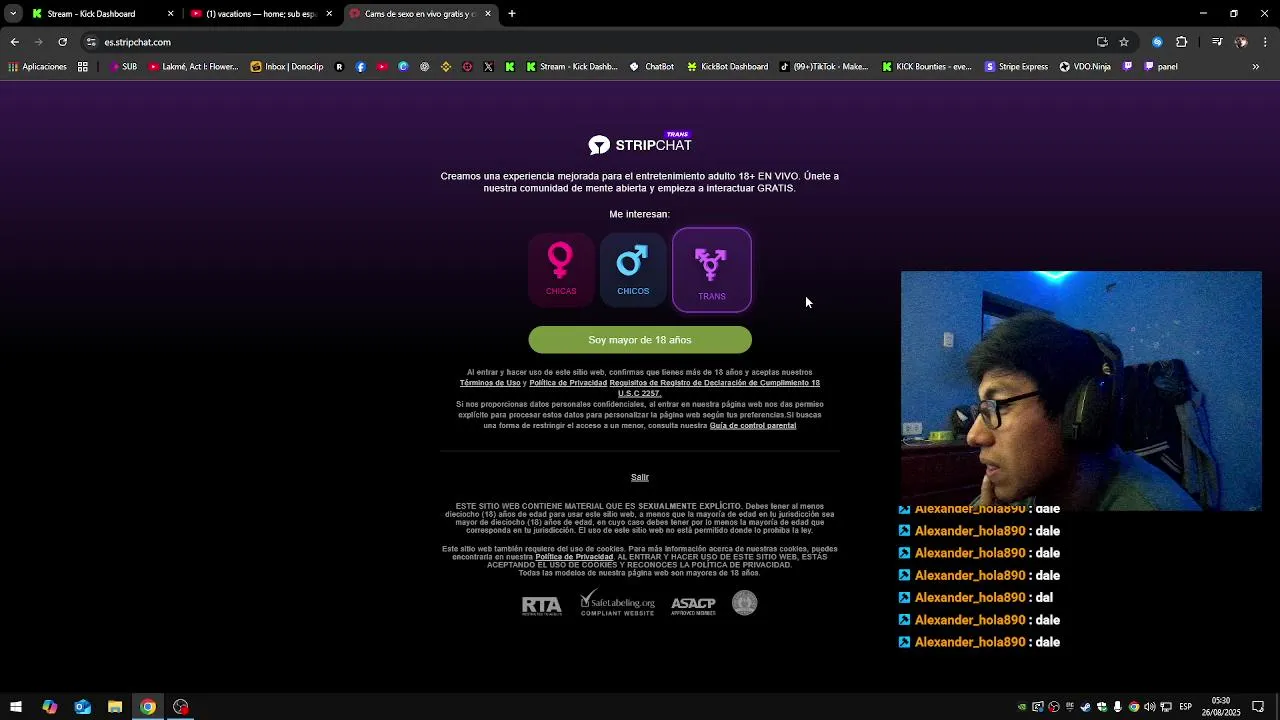This screenshot has width=1280, height=720.
Task: Open the browser profile avatar
Action: click(1241, 42)
